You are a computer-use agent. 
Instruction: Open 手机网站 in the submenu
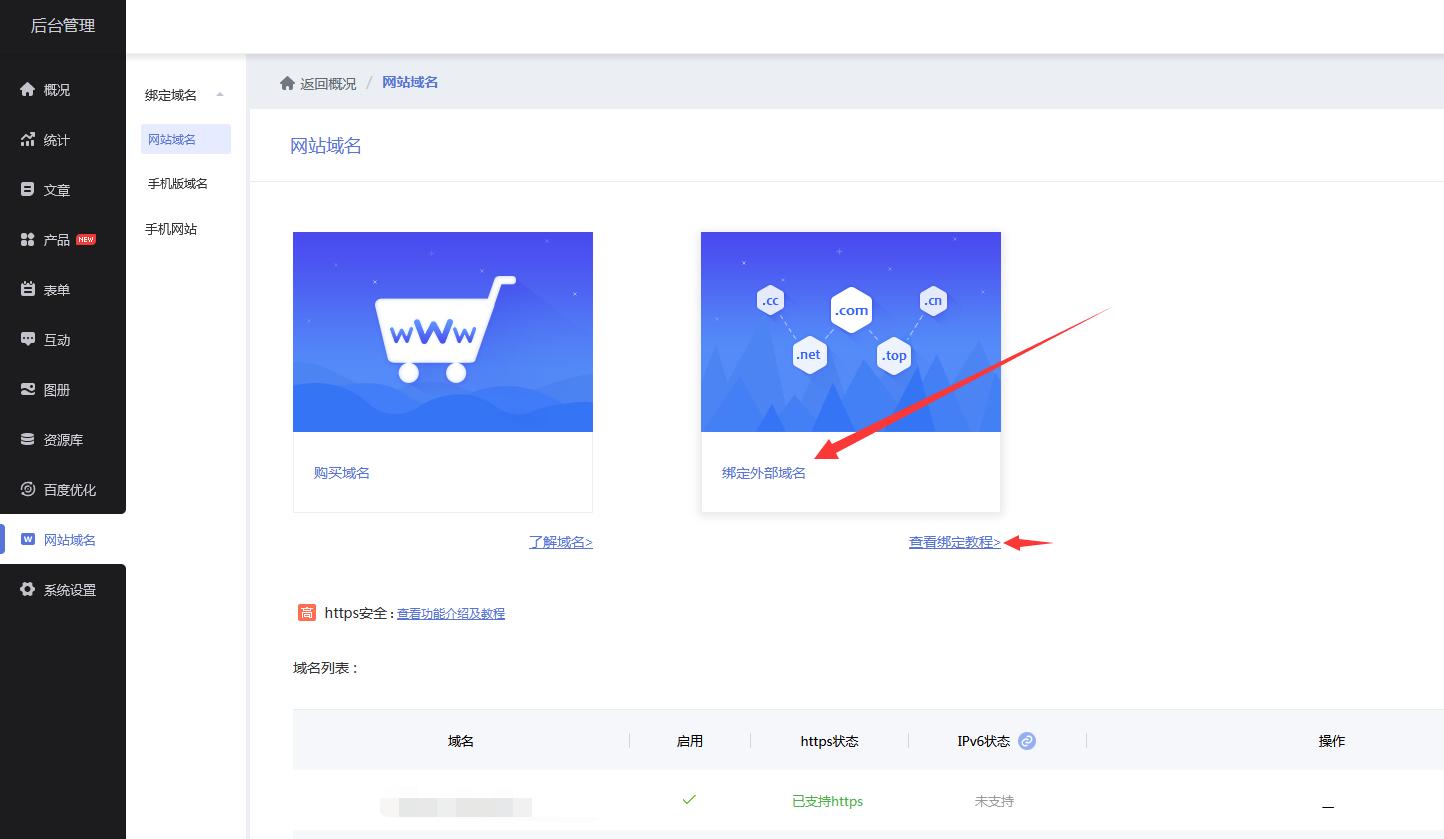(171, 229)
